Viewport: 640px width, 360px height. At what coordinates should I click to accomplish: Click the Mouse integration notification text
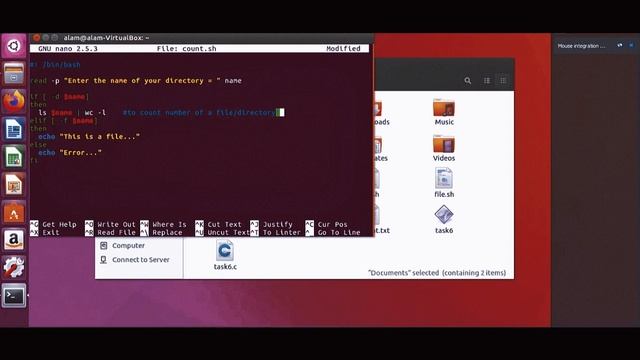[x=581, y=46]
